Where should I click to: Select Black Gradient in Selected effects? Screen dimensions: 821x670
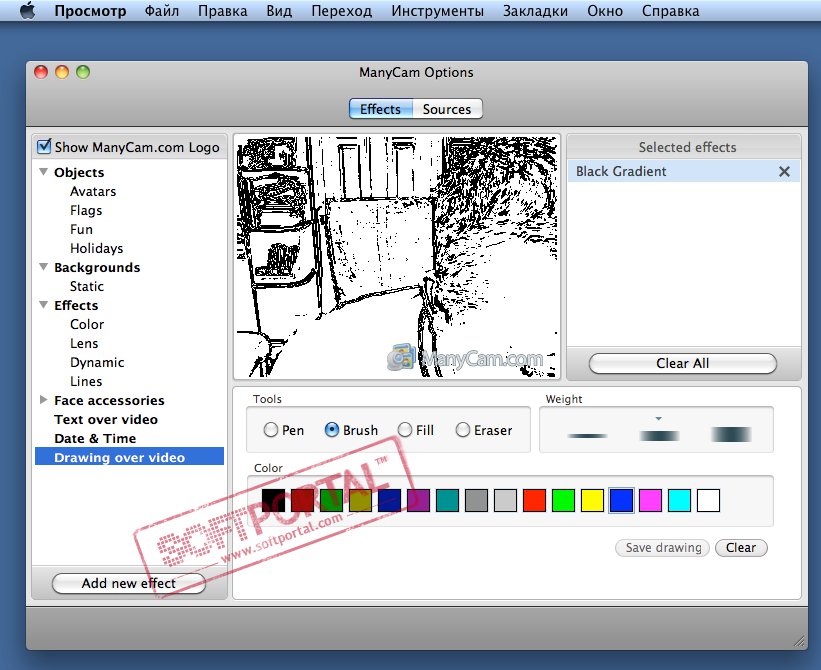point(684,172)
